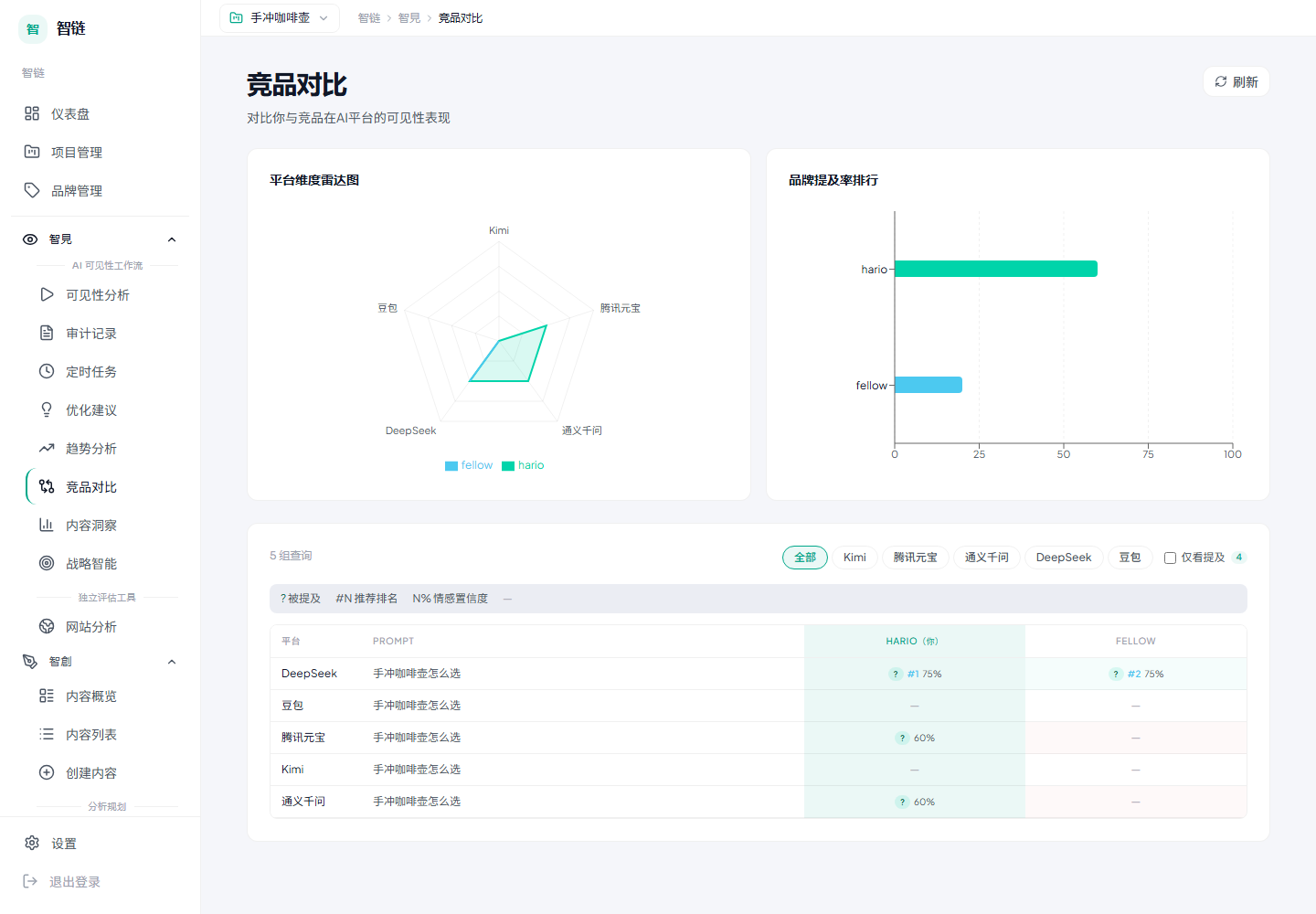
Task: Open the 设置 gear icon
Action: pos(32,843)
